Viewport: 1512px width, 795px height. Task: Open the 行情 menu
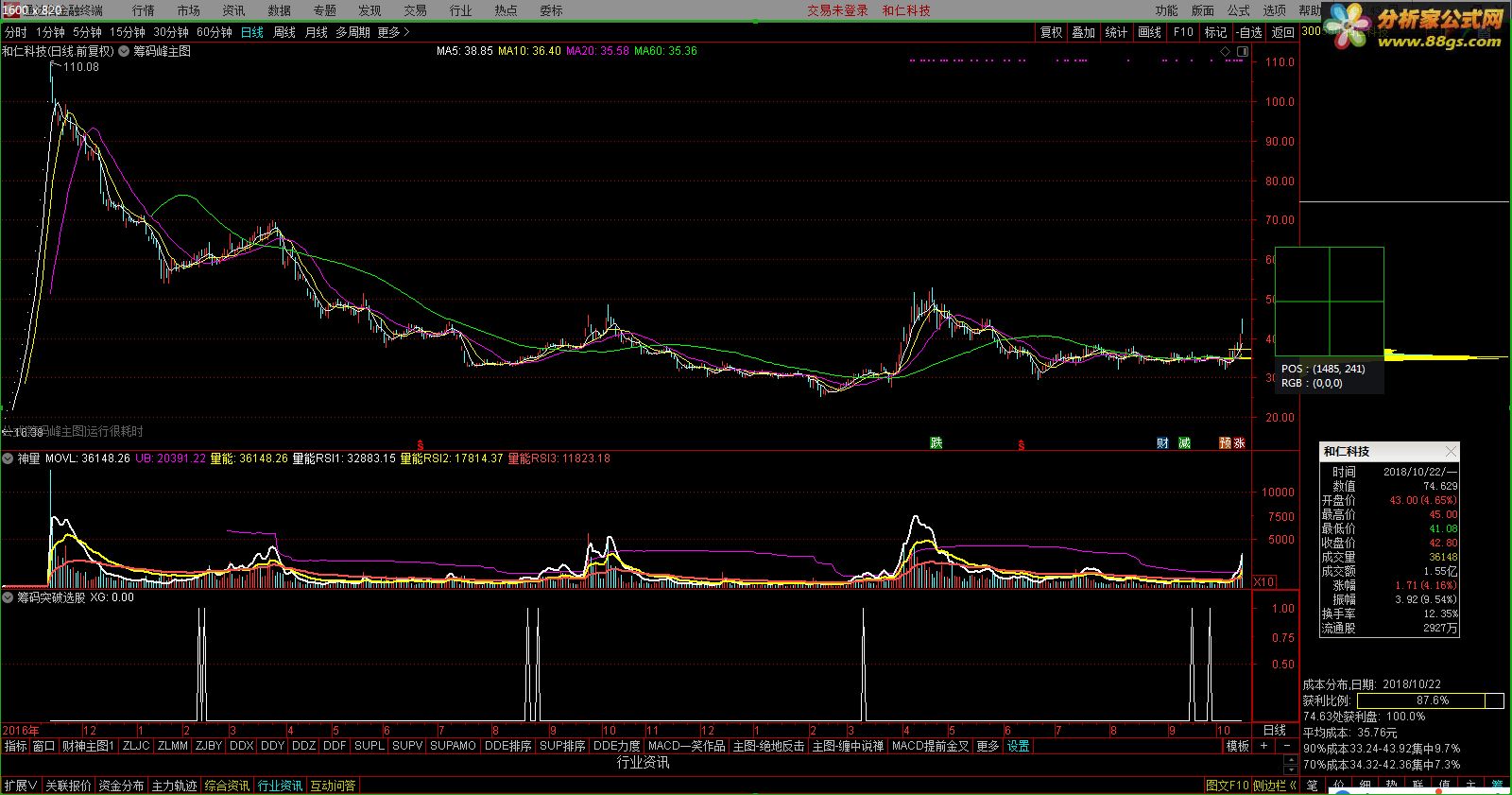pos(144,10)
